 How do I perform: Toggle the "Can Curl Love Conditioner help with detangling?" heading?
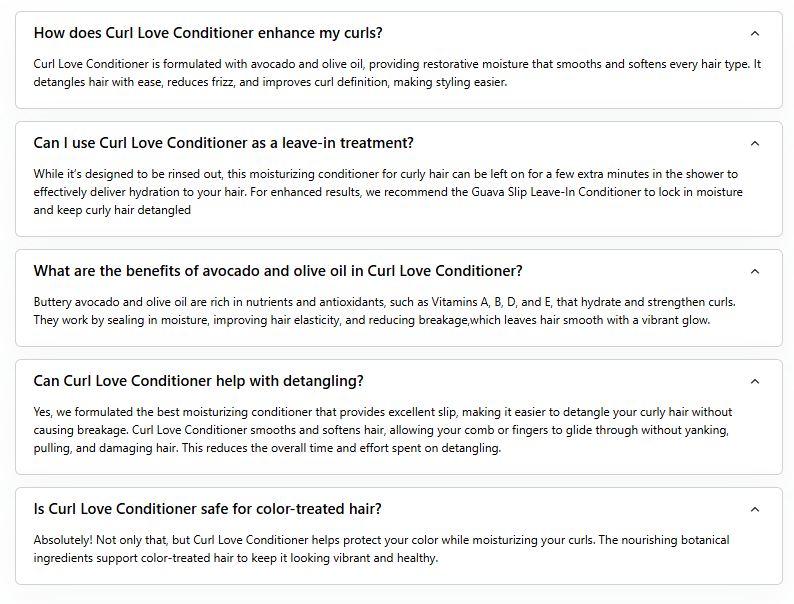(x=198, y=381)
